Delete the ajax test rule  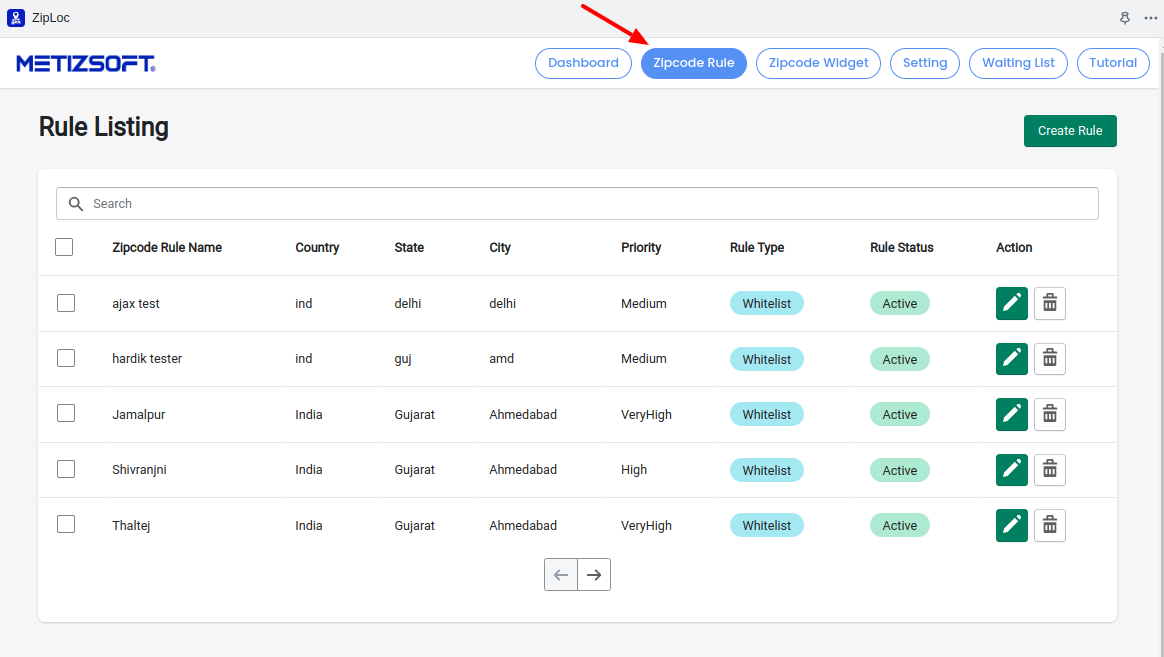pos(1049,303)
